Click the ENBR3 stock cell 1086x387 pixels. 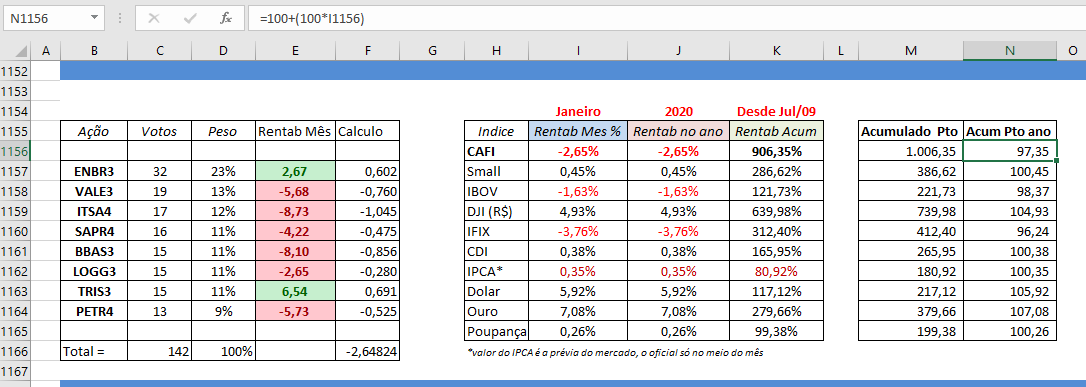[94, 171]
